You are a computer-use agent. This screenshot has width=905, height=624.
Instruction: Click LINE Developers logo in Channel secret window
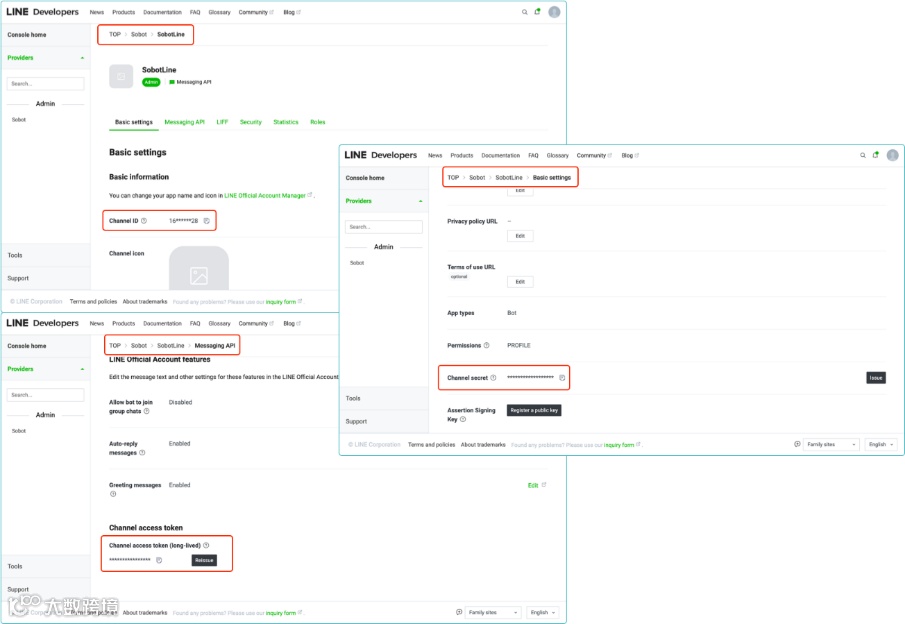click(380, 155)
